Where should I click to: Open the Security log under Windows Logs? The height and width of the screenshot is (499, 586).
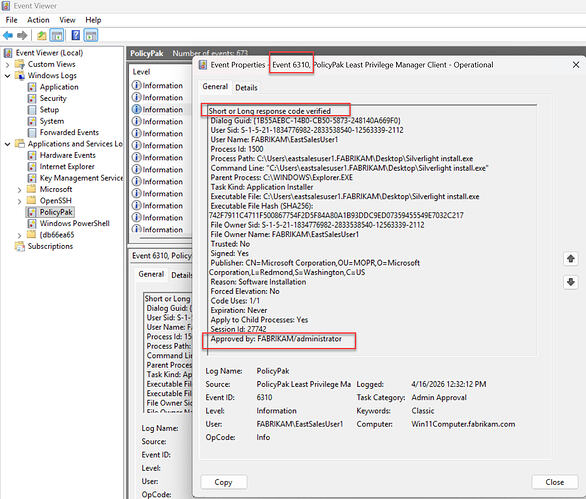click(53, 98)
